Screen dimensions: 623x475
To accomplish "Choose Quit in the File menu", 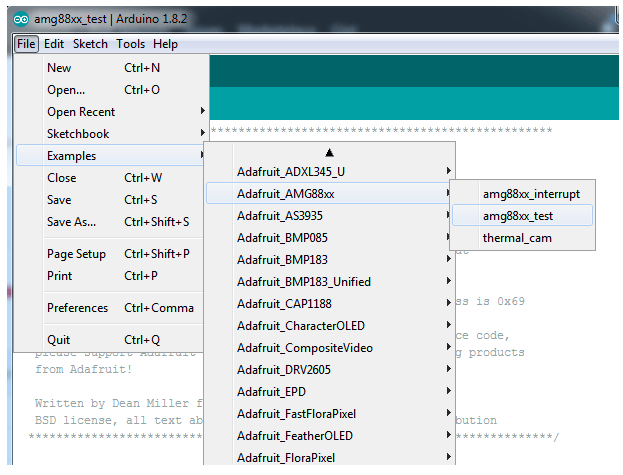I will [x=110, y=340].
